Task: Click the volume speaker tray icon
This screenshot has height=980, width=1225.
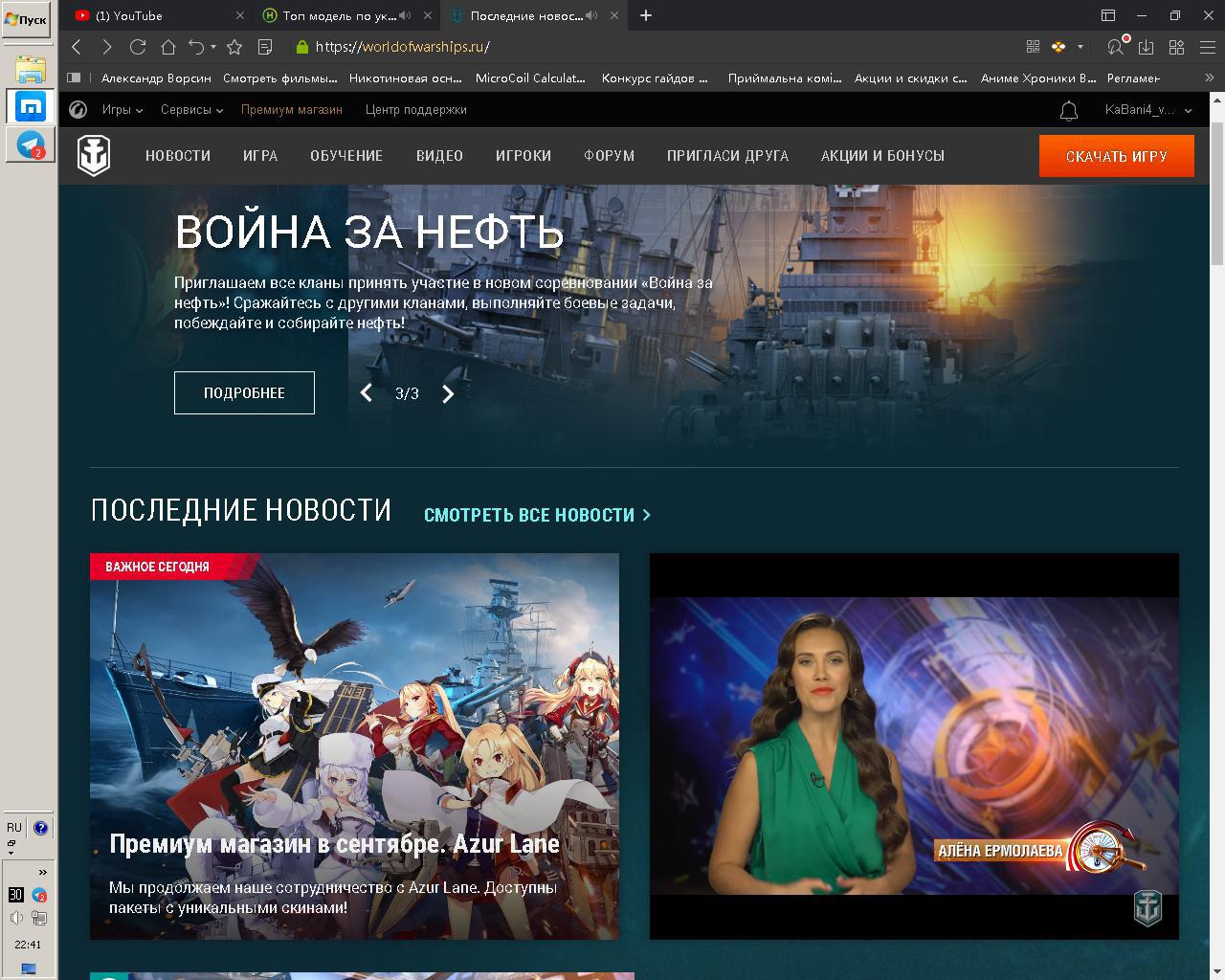Action: tap(16, 919)
